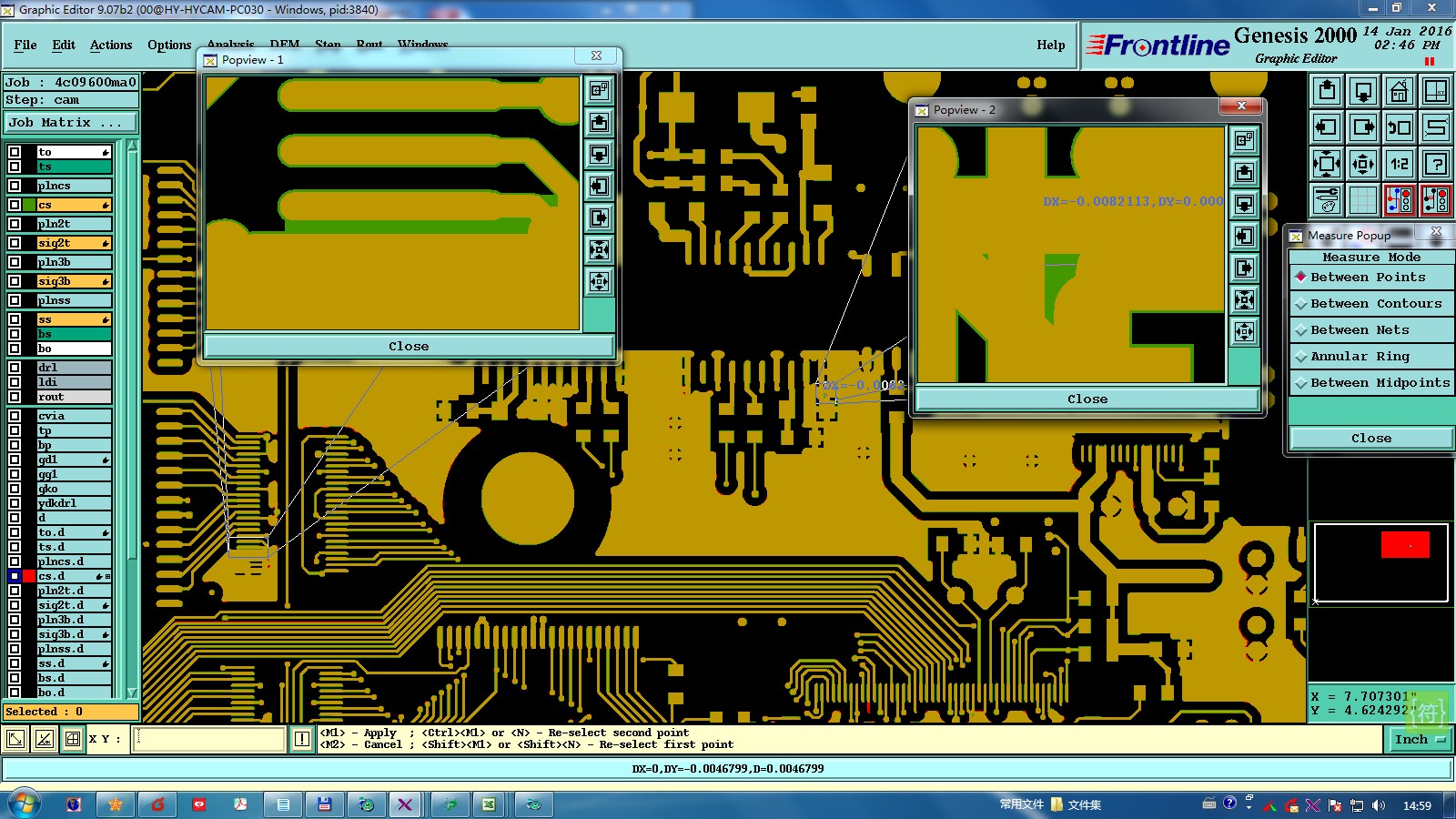Click the black net snap traffic-light icon
The width and height of the screenshot is (1456, 819).
[1436, 200]
